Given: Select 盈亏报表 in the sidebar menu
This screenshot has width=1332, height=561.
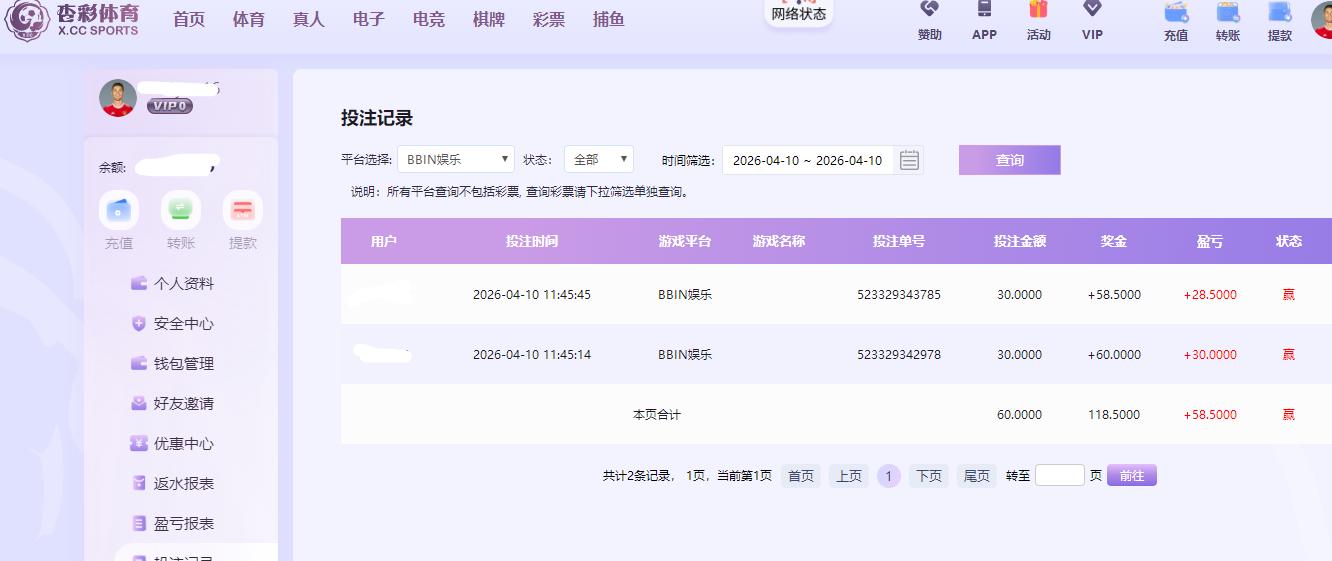Looking at the screenshot, I should [183, 524].
